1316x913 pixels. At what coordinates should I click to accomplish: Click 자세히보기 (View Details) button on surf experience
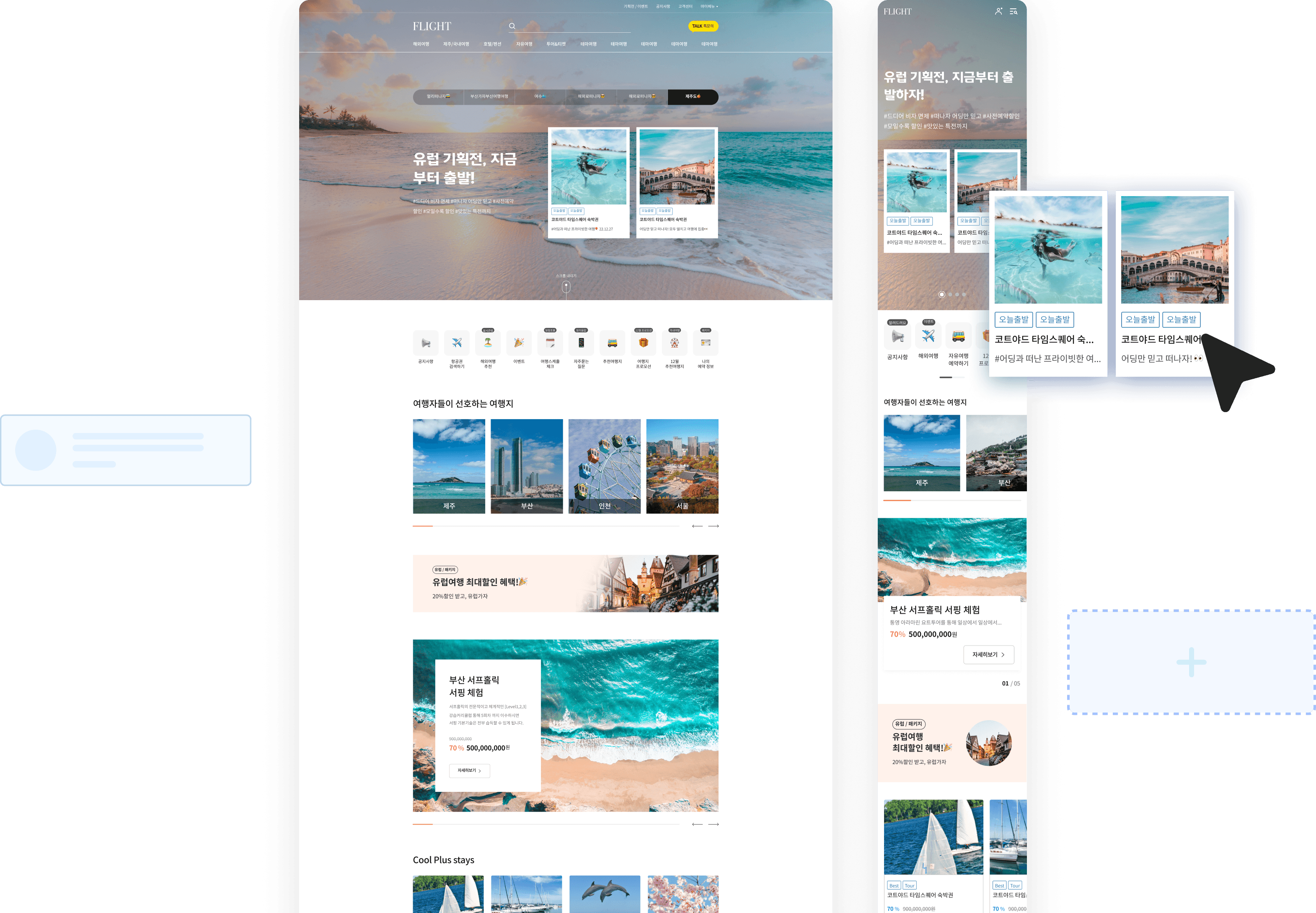coord(468,770)
